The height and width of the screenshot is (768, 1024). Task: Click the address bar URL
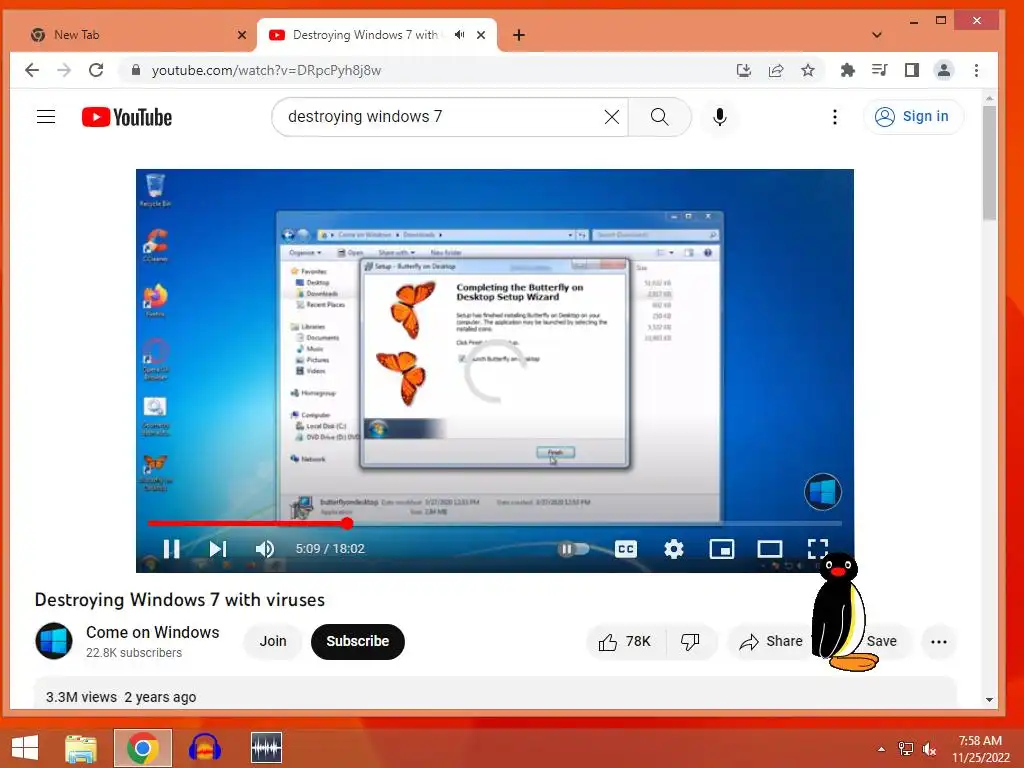coord(266,70)
